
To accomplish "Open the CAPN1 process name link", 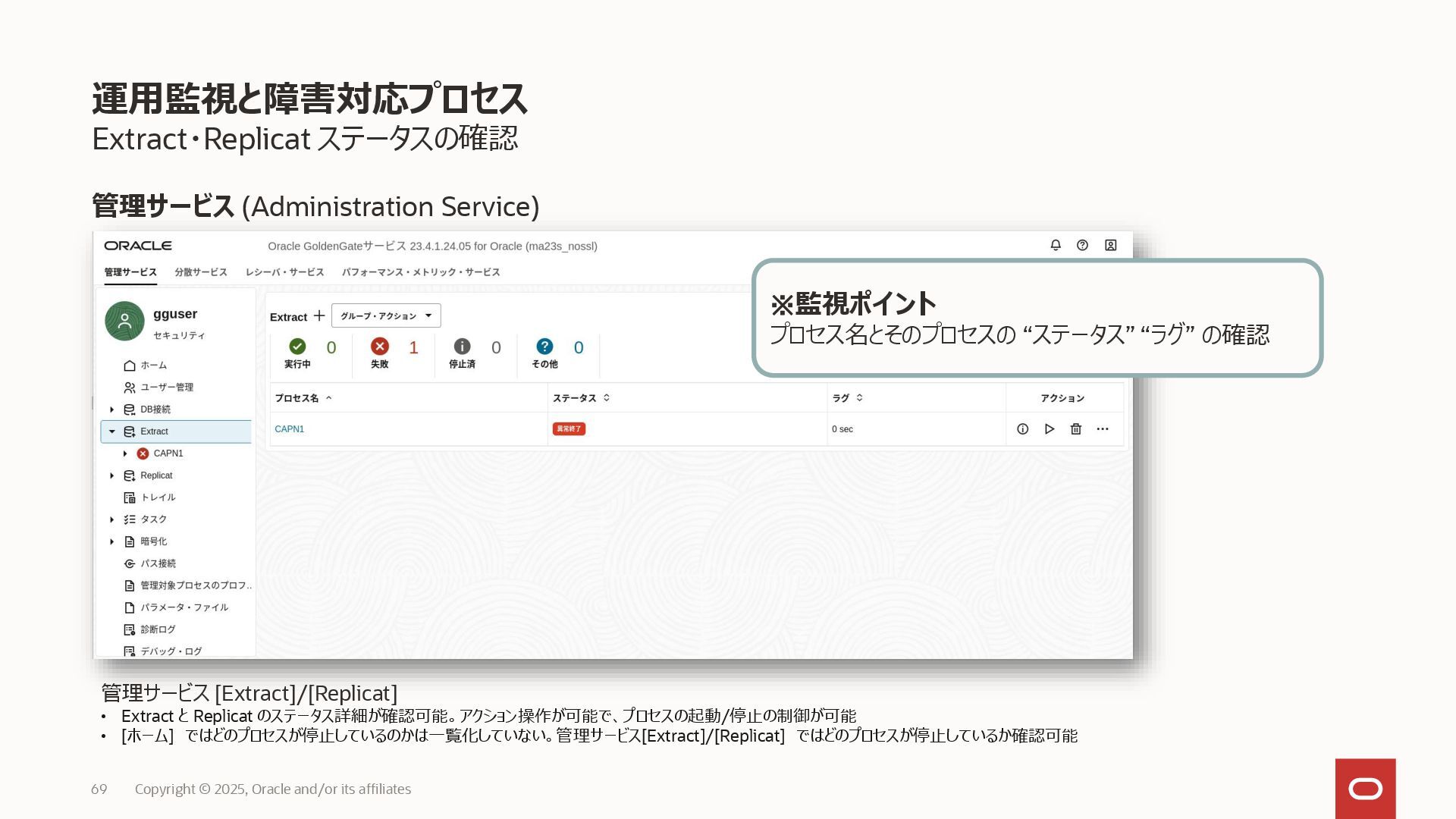I will (289, 429).
